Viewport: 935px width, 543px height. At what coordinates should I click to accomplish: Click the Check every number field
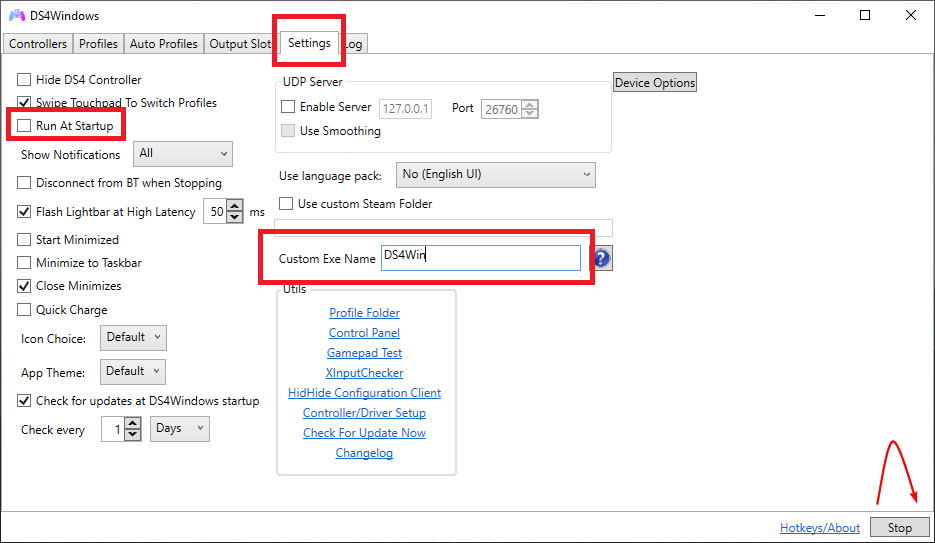tap(113, 429)
